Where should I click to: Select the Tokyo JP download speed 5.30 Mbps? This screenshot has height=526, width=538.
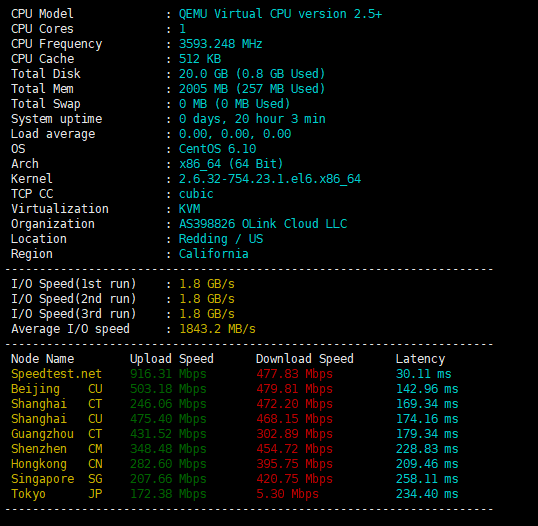tap(287, 494)
